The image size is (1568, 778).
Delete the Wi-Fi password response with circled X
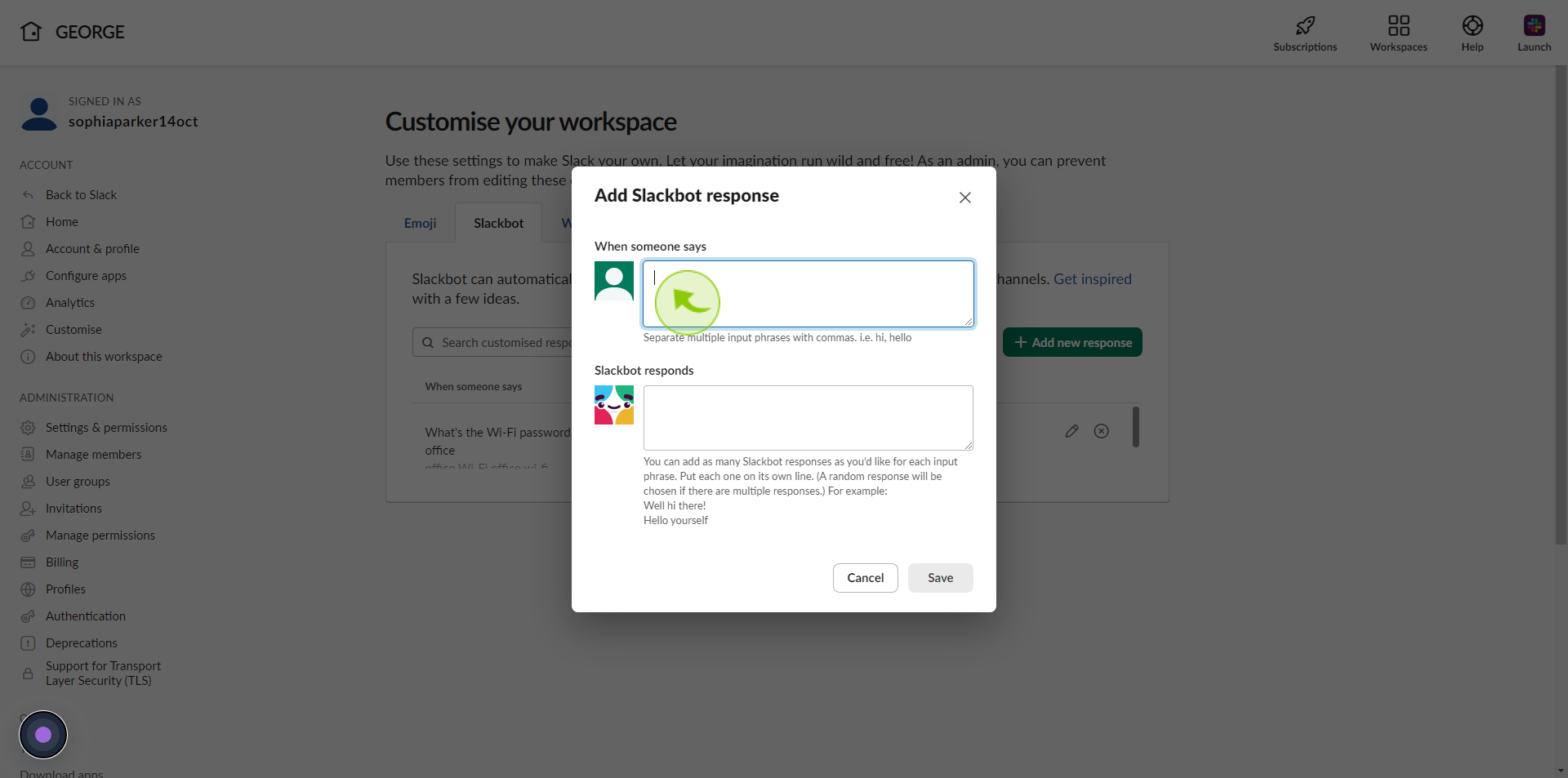(x=1102, y=431)
